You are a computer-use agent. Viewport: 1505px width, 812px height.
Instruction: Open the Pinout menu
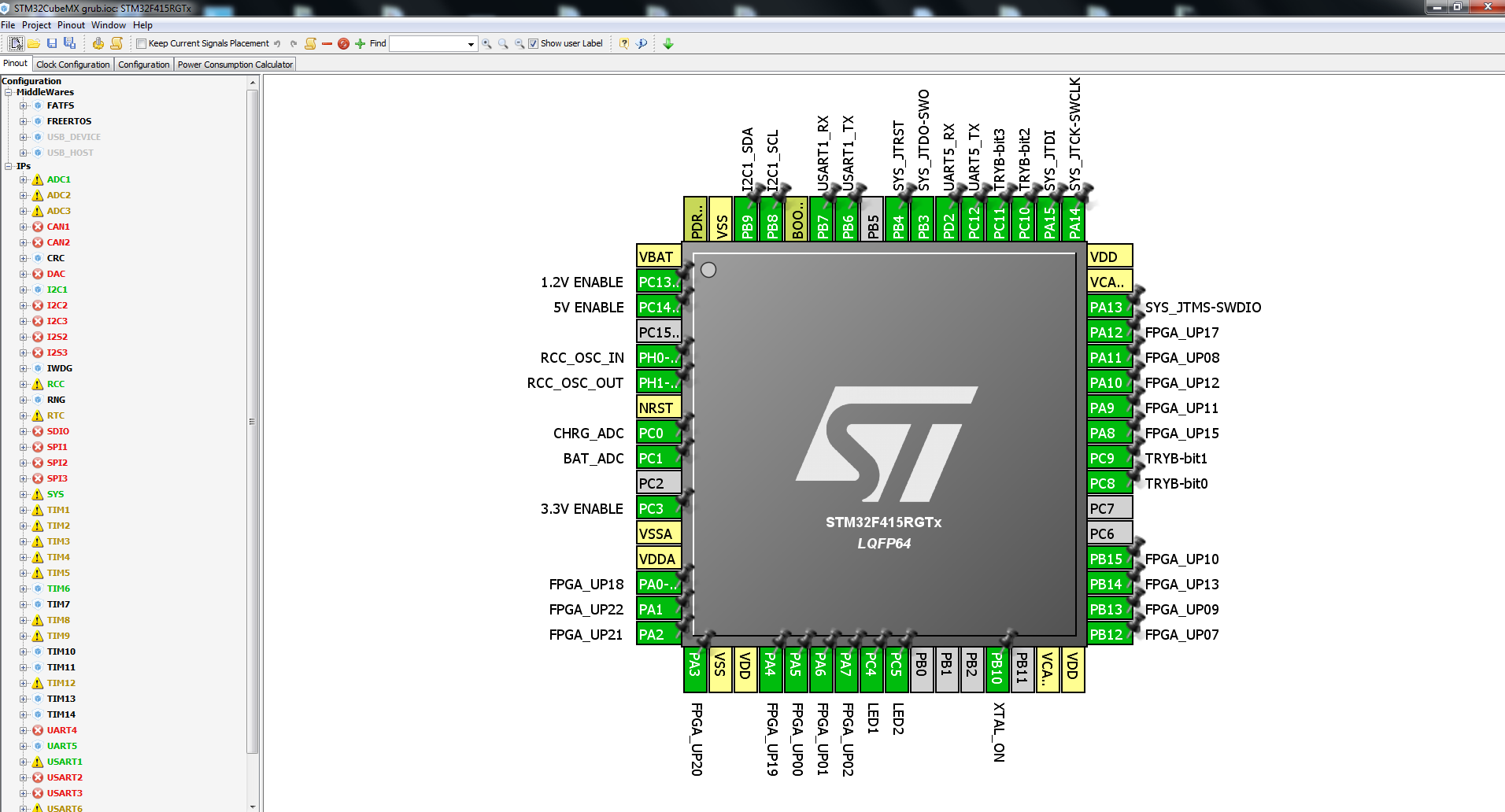click(71, 24)
